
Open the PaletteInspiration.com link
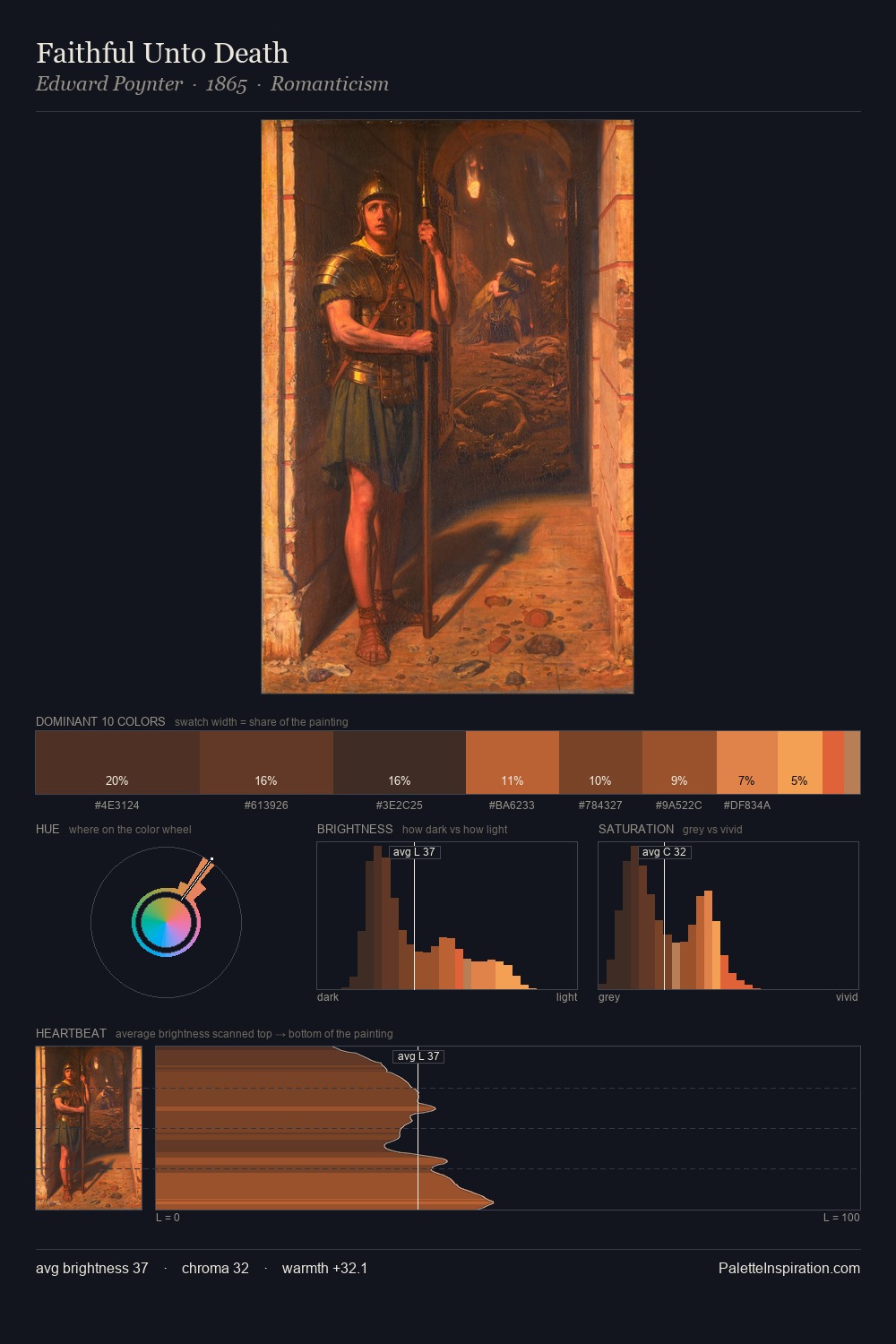click(x=789, y=1268)
